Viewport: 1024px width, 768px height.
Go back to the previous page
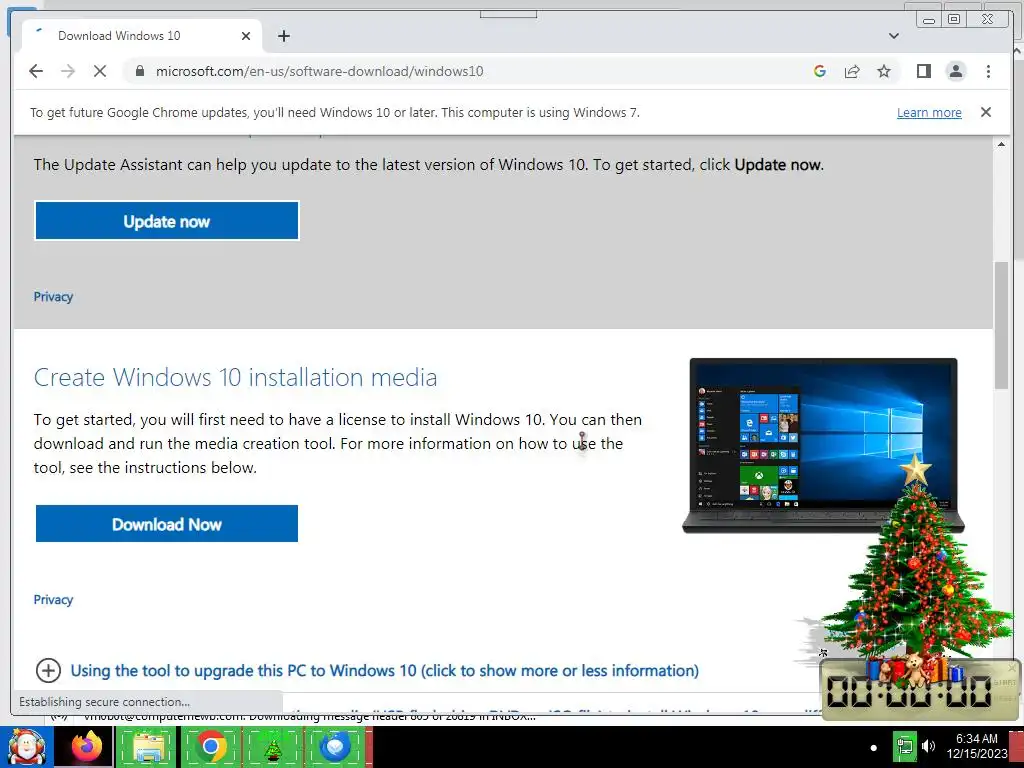coord(36,71)
